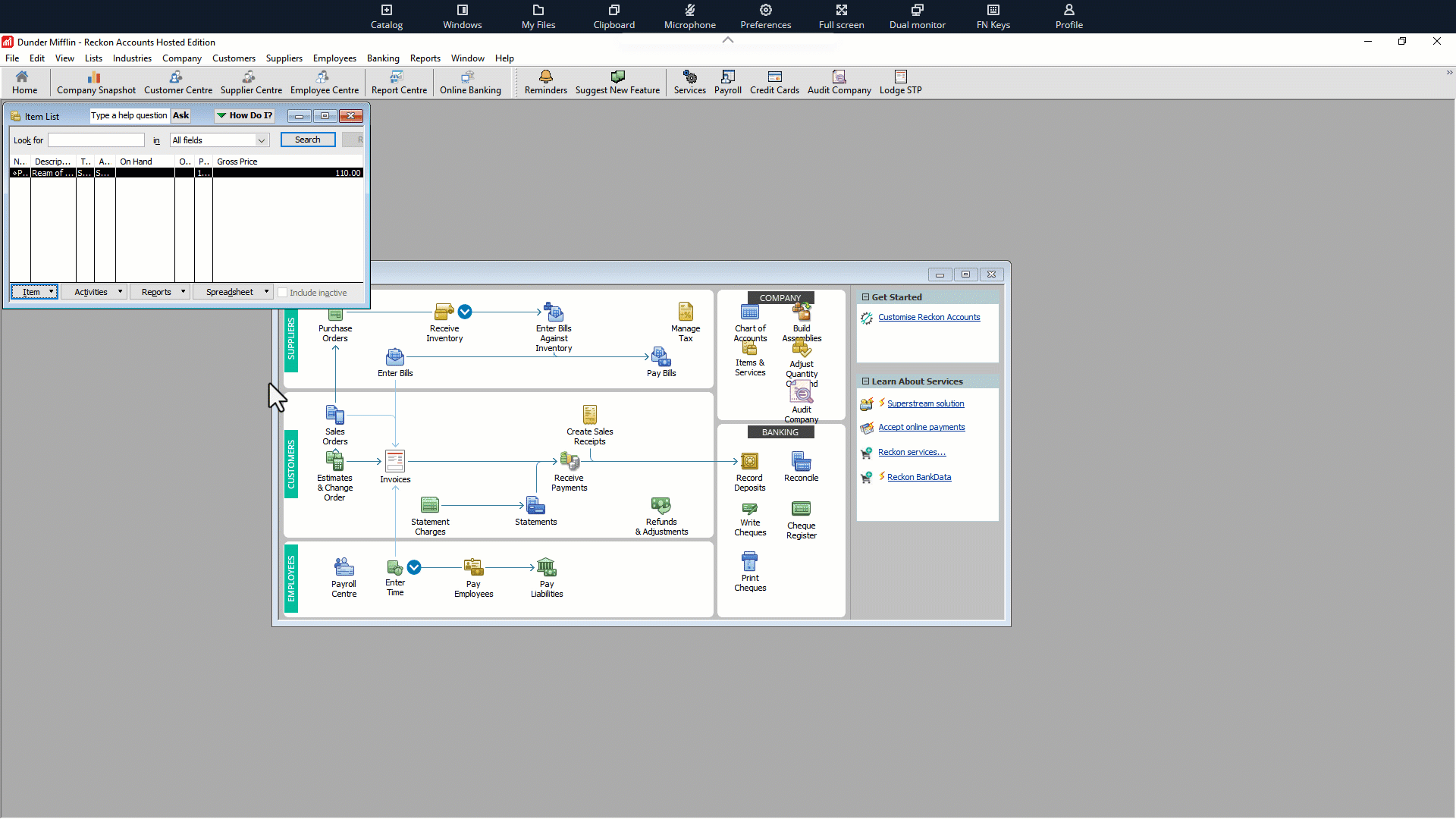Image resolution: width=1456 pixels, height=819 pixels.
Task: Open the Banking menu
Action: click(x=383, y=58)
